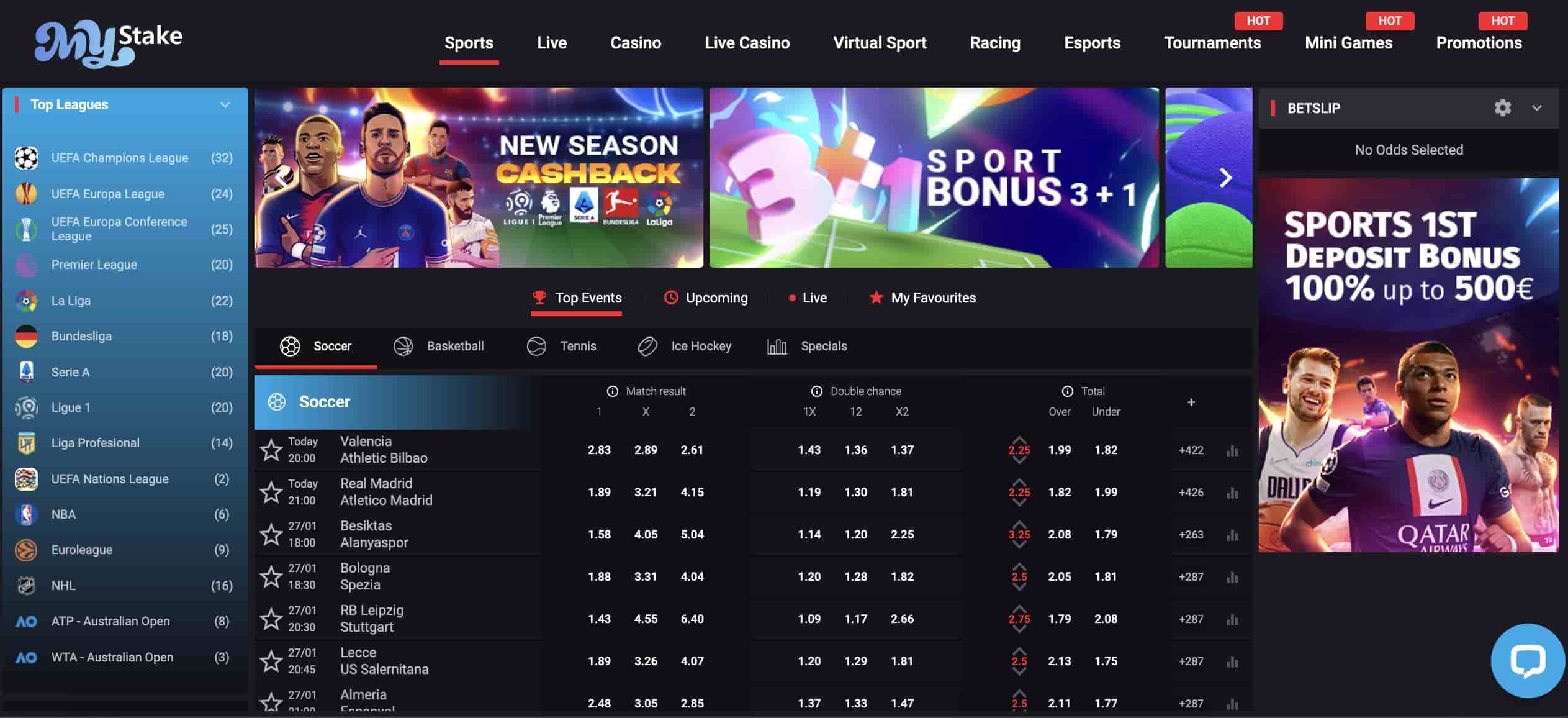This screenshot has width=1568, height=718.
Task: Switch to the Live Casino menu
Action: tap(747, 43)
